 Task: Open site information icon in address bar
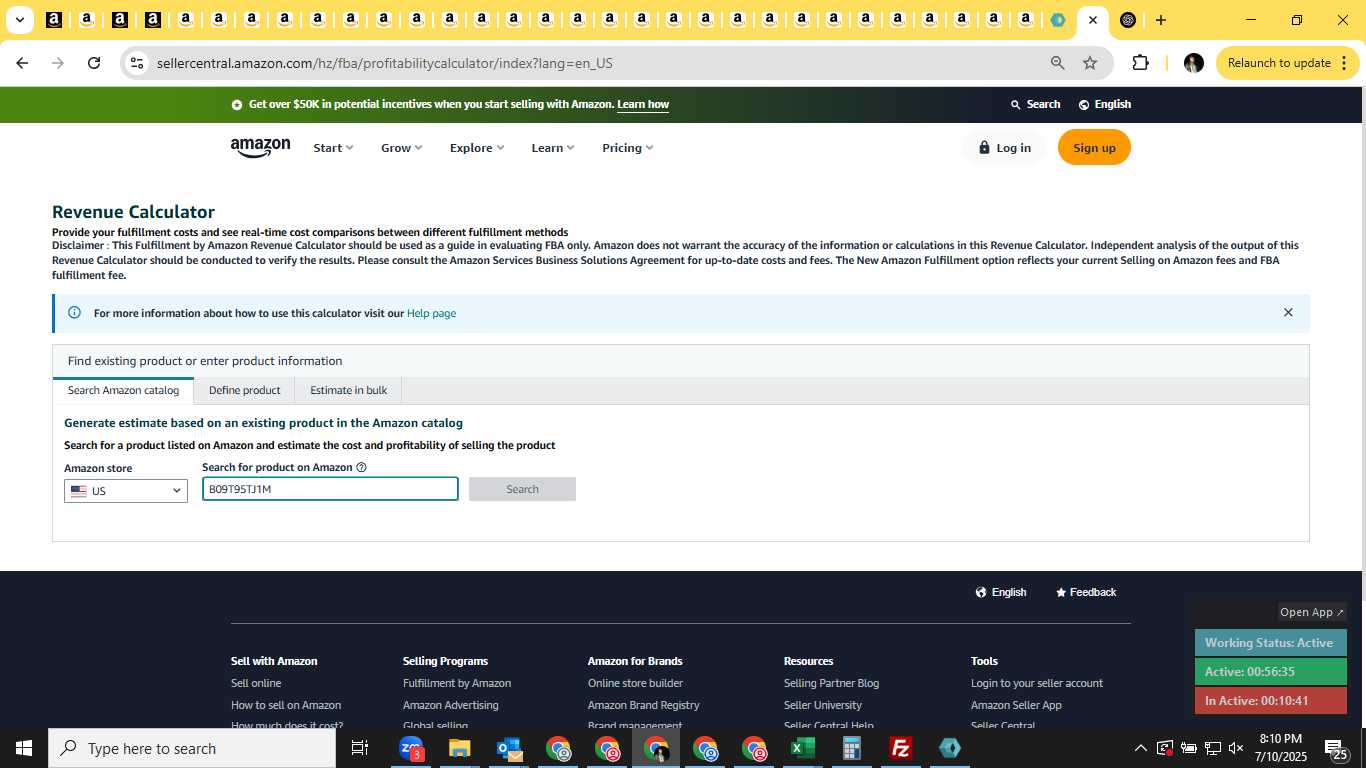[137, 63]
